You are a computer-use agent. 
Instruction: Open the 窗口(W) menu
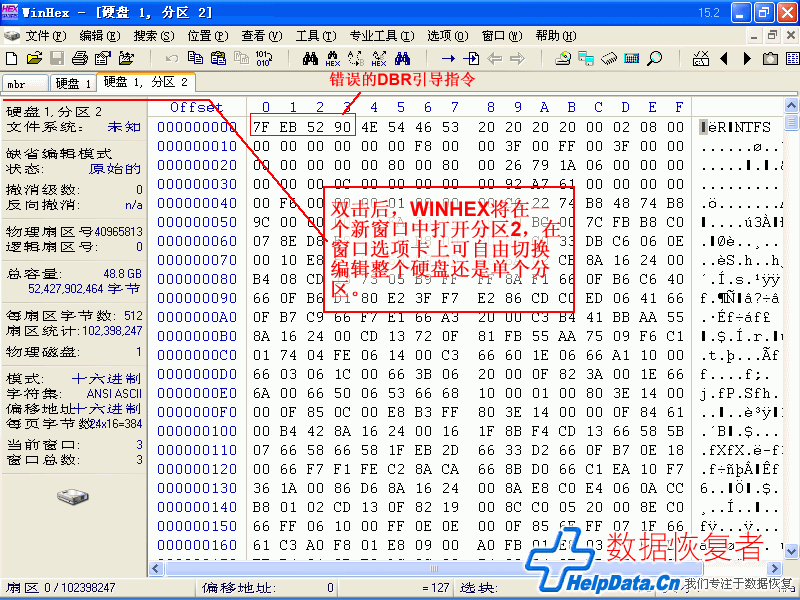coord(502,36)
